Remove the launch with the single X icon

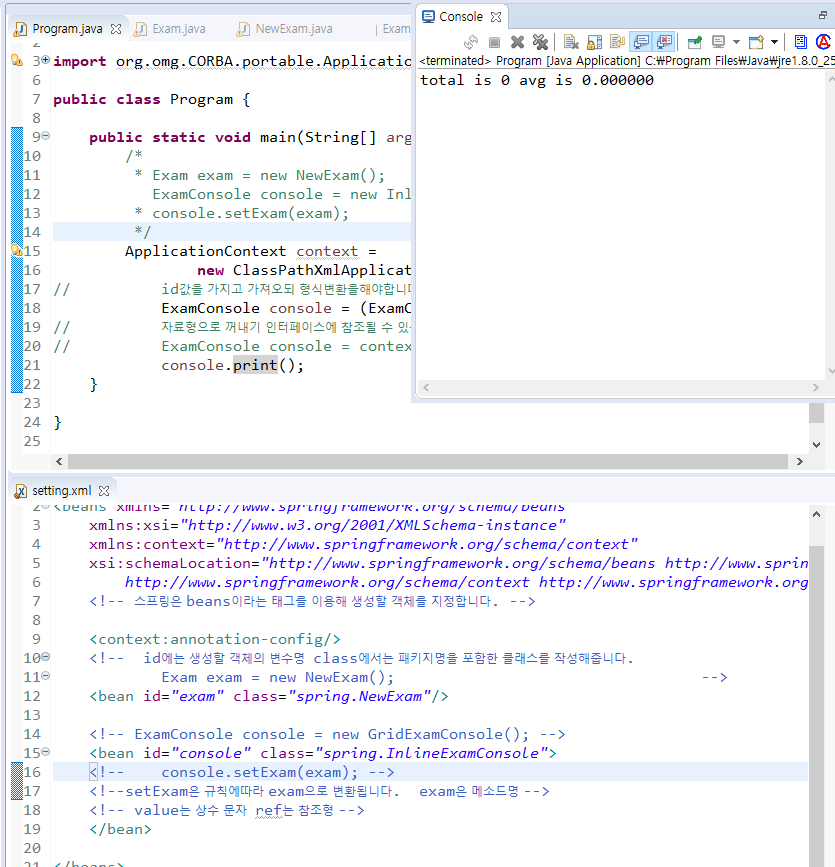coord(517,42)
